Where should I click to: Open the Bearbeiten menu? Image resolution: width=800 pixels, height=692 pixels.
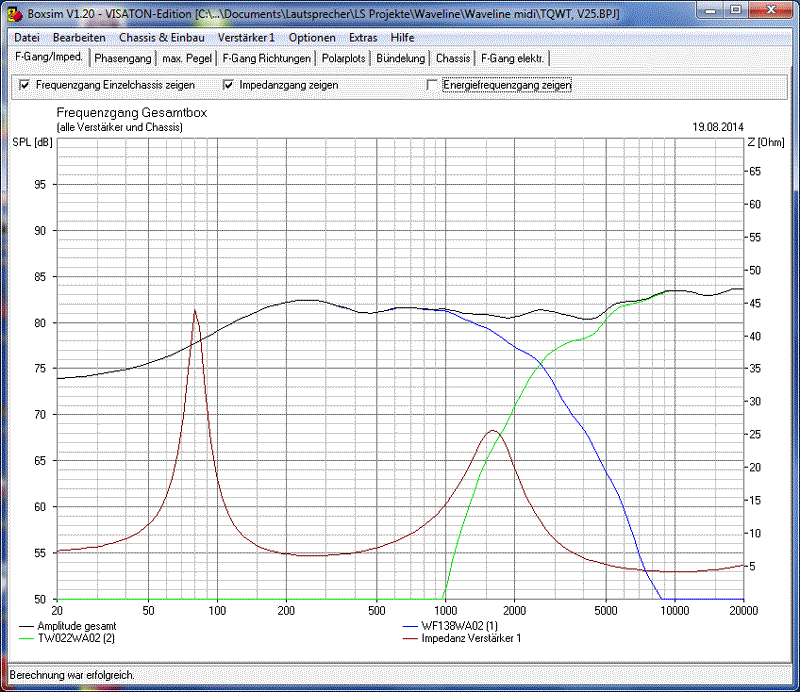(x=79, y=37)
